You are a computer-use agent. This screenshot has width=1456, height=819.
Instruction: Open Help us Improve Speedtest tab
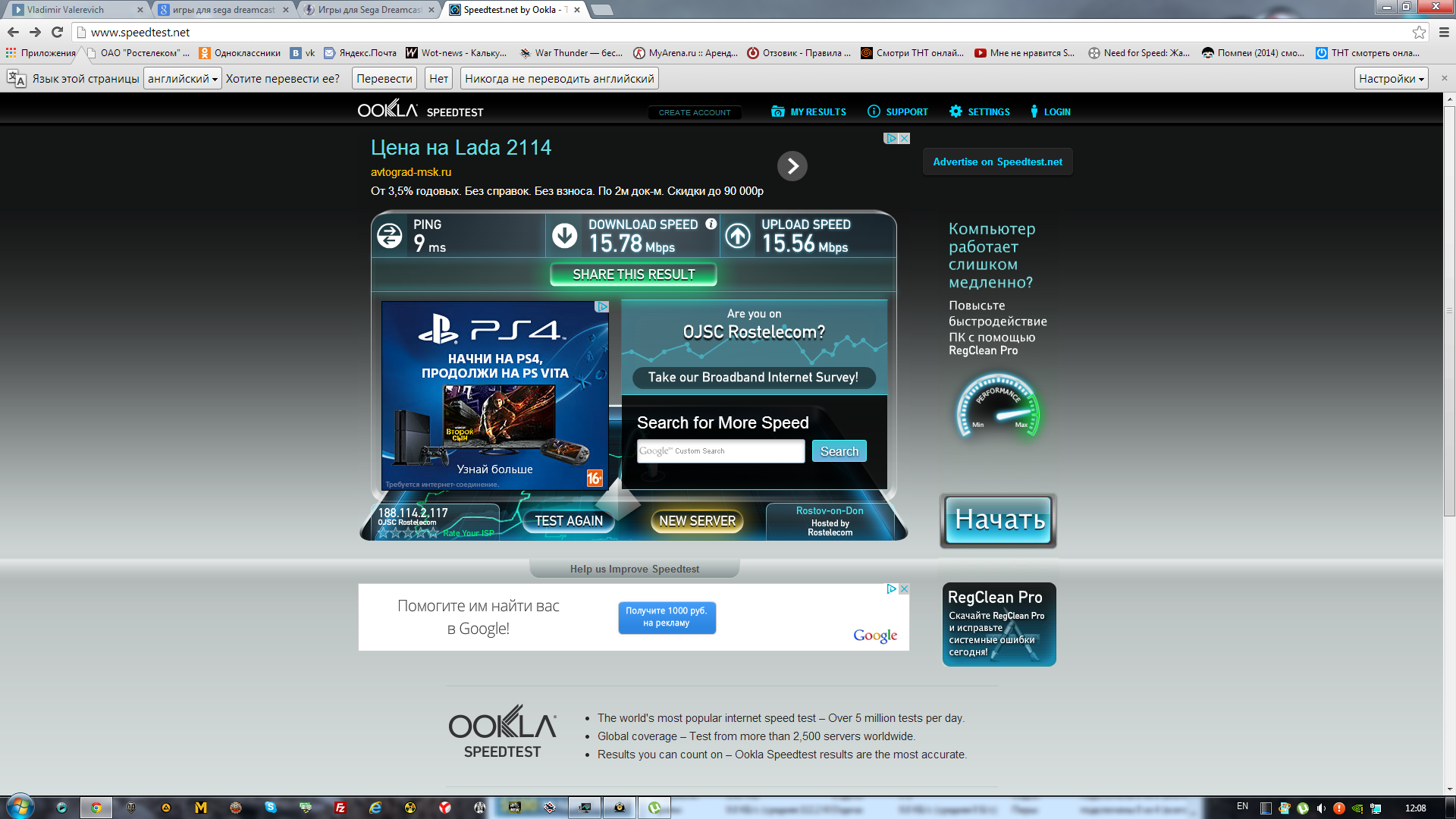[x=634, y=569]
